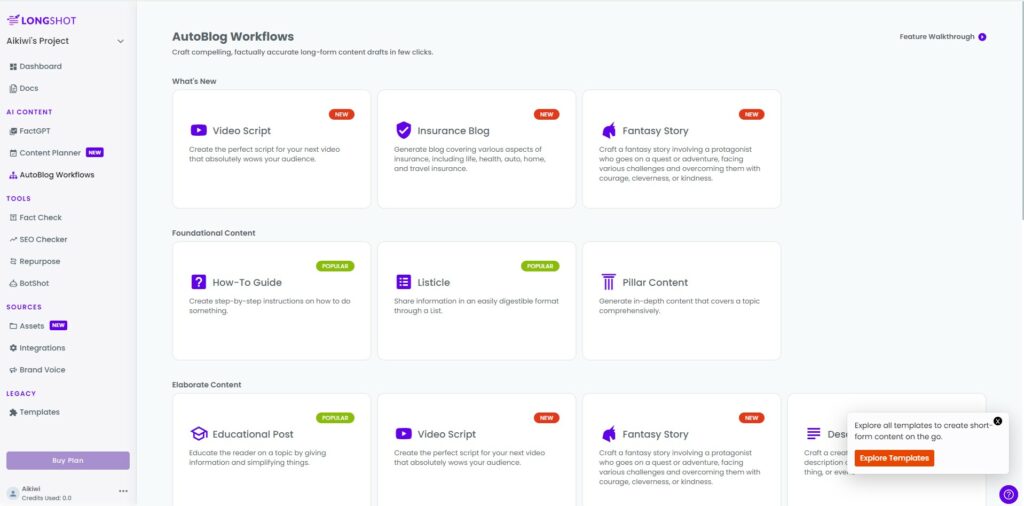This screenshot has width=1024, height=506.
Task: Open the purple help question mark icon
Action: (1008, 494)
